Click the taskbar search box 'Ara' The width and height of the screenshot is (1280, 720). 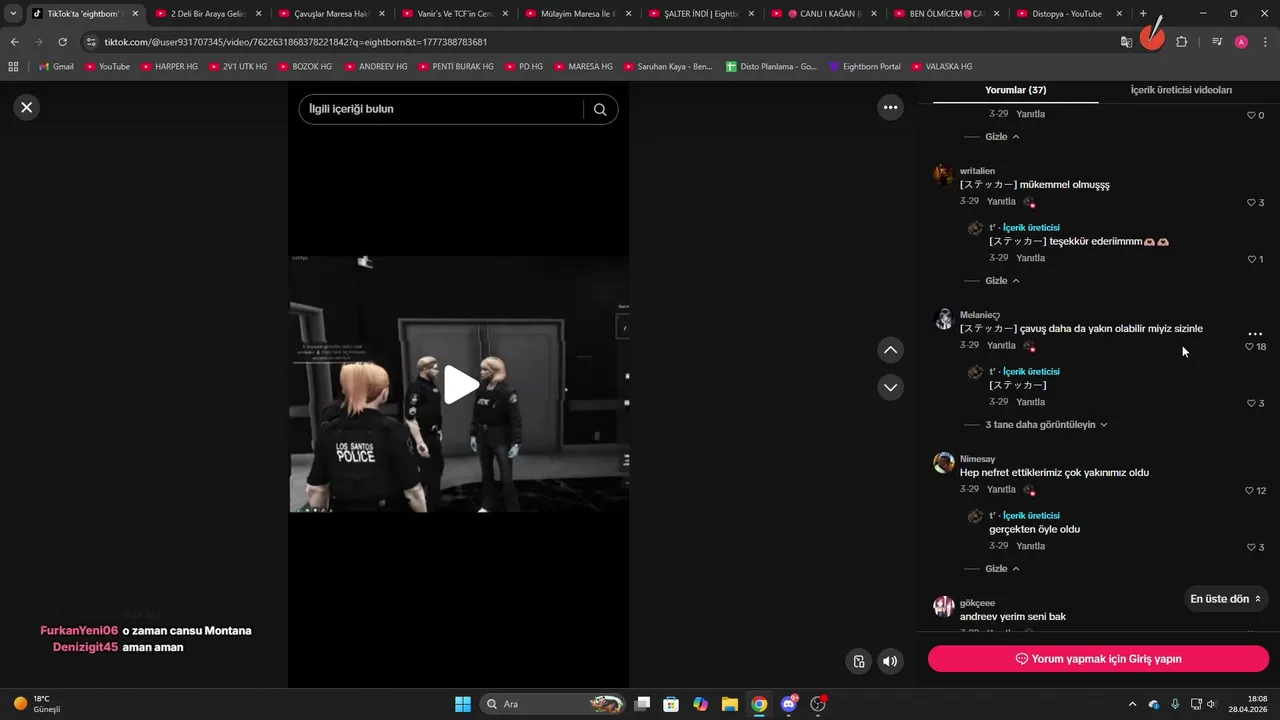click(553, 704)
